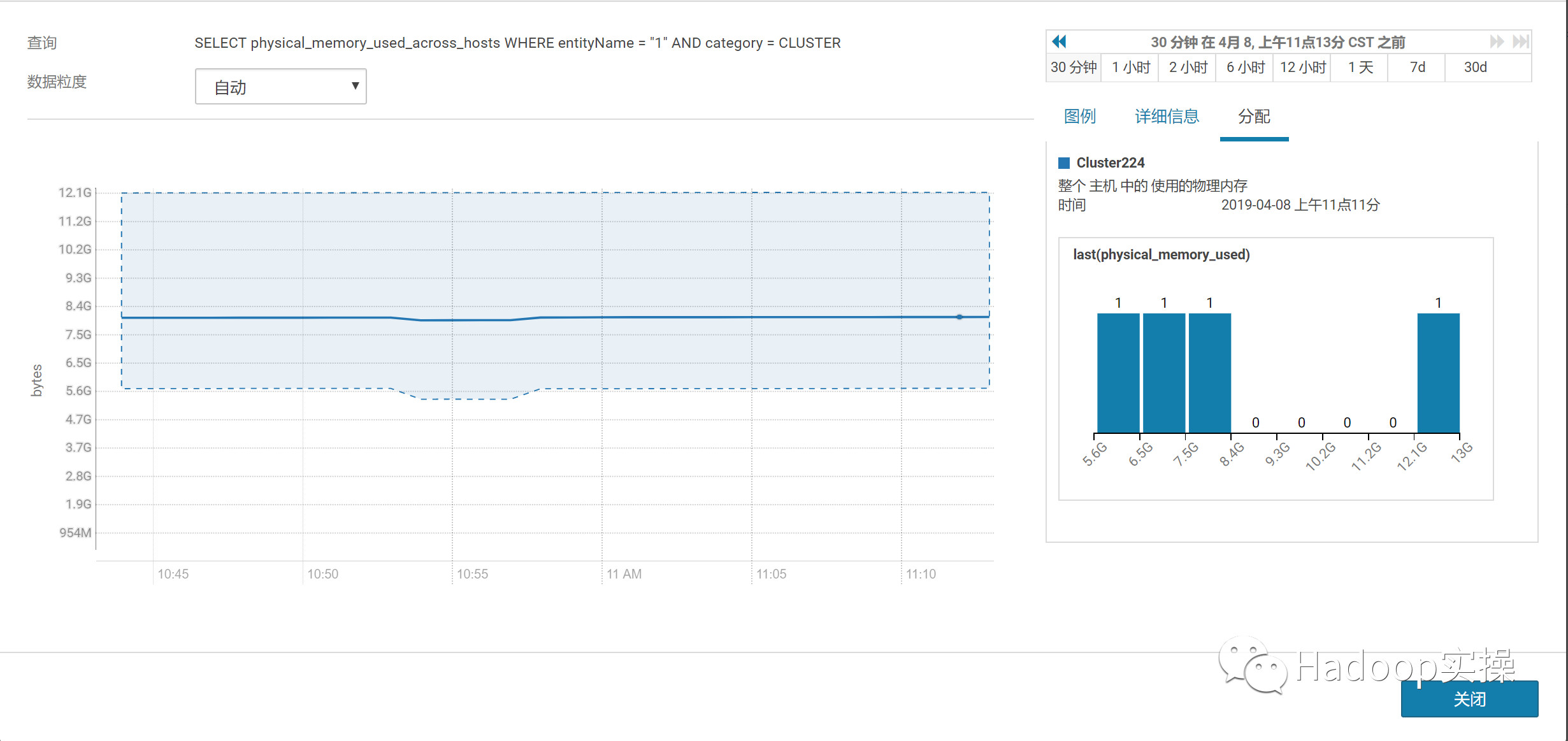Viewport: 1568px width, 741px height.
Task: Switch to the 图例 tab
Action: [x=1080, y=117]
